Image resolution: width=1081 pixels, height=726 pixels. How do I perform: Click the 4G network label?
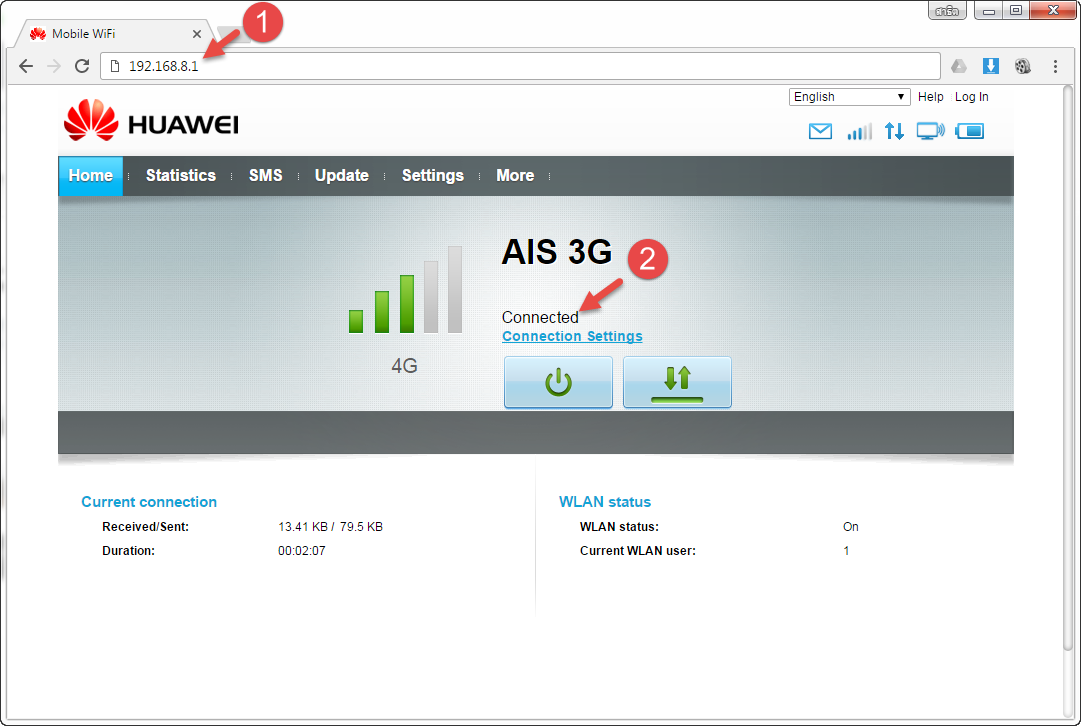(405, 365)
